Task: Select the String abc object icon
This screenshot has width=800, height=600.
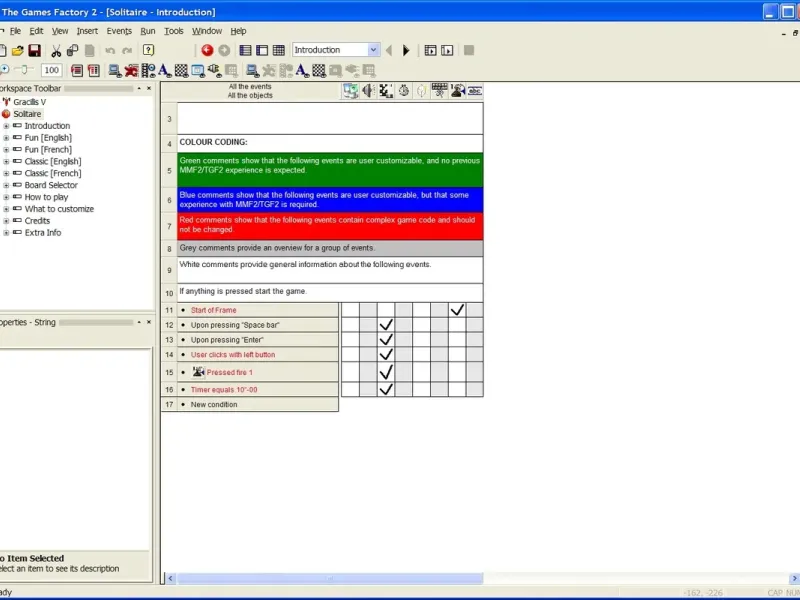Action: tap(475, 91)
